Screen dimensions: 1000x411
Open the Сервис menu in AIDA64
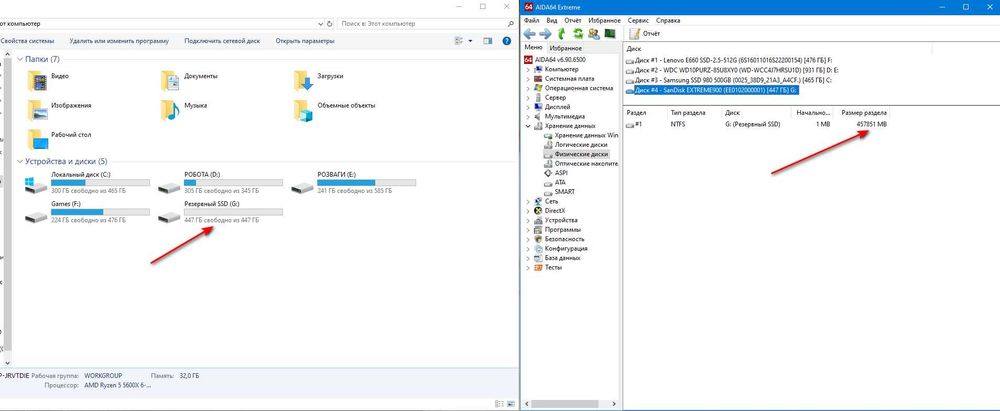click(638, 20)
